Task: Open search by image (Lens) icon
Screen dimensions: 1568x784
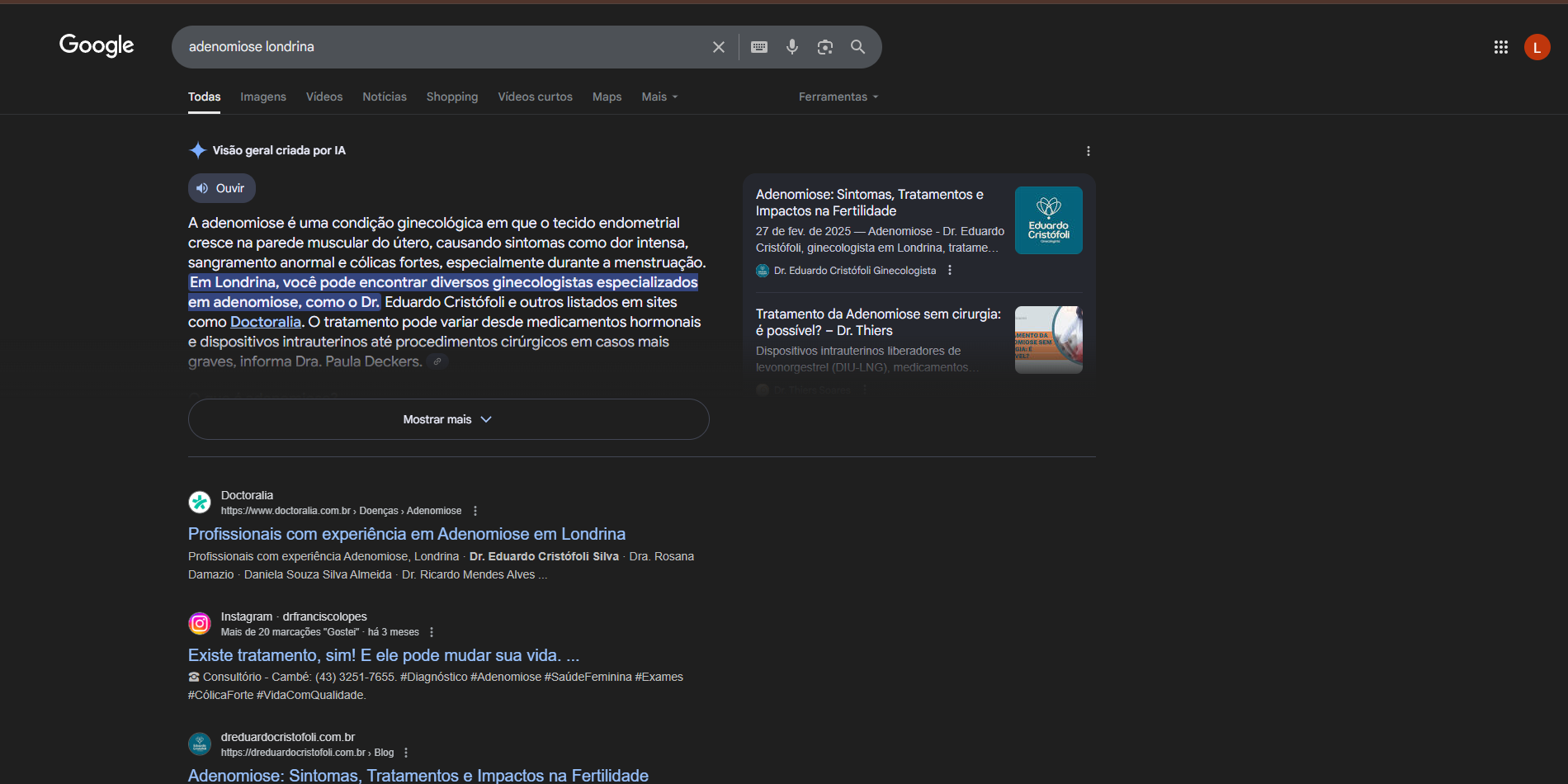Action: tap(825, 47)
